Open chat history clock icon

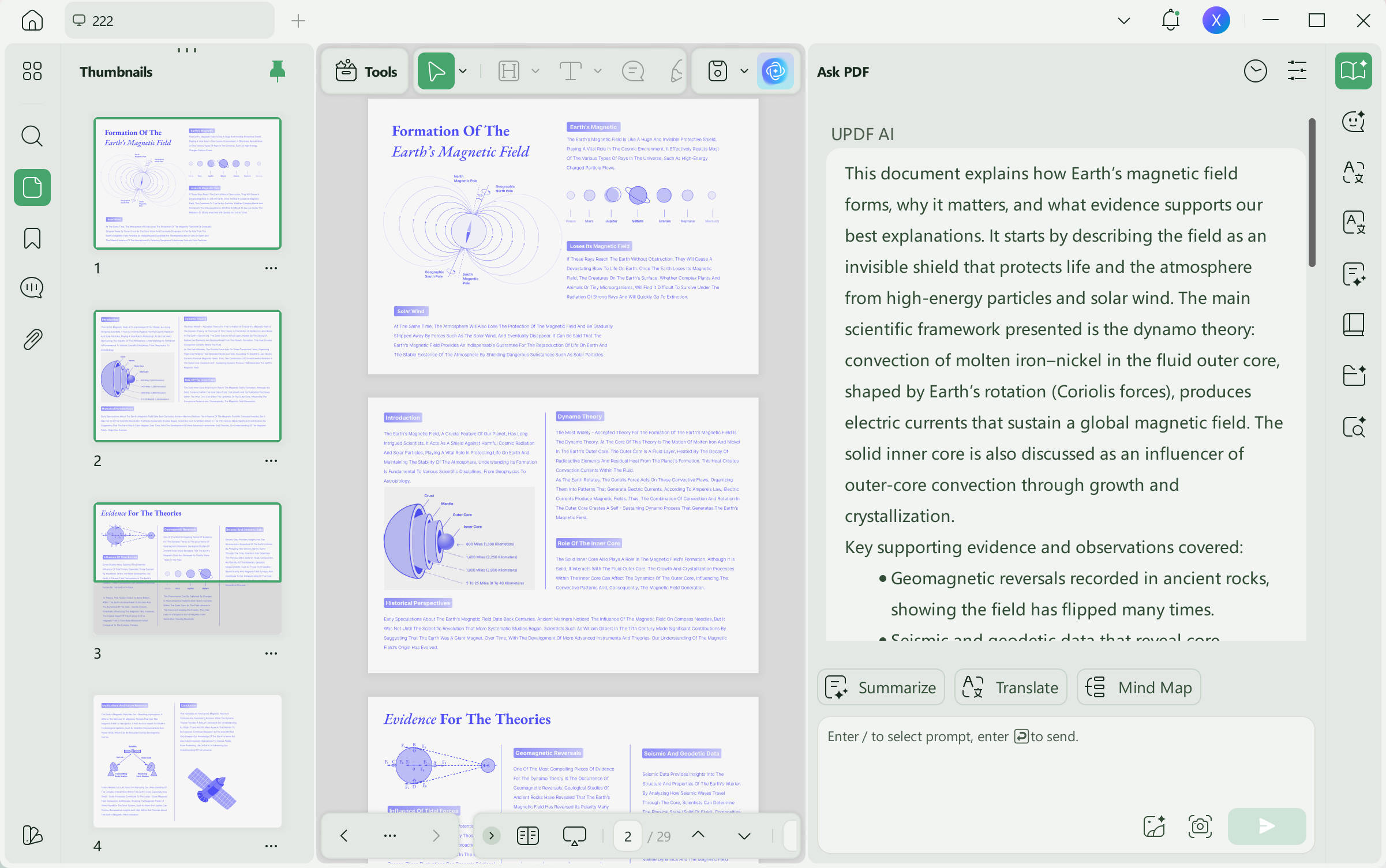(1255, 72)
